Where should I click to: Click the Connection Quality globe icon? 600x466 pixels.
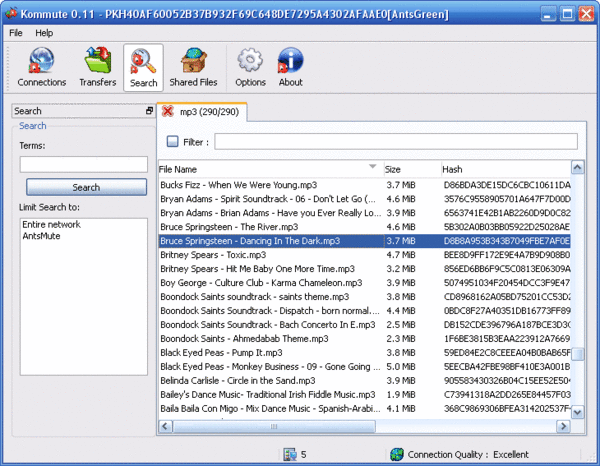point(397,454)
